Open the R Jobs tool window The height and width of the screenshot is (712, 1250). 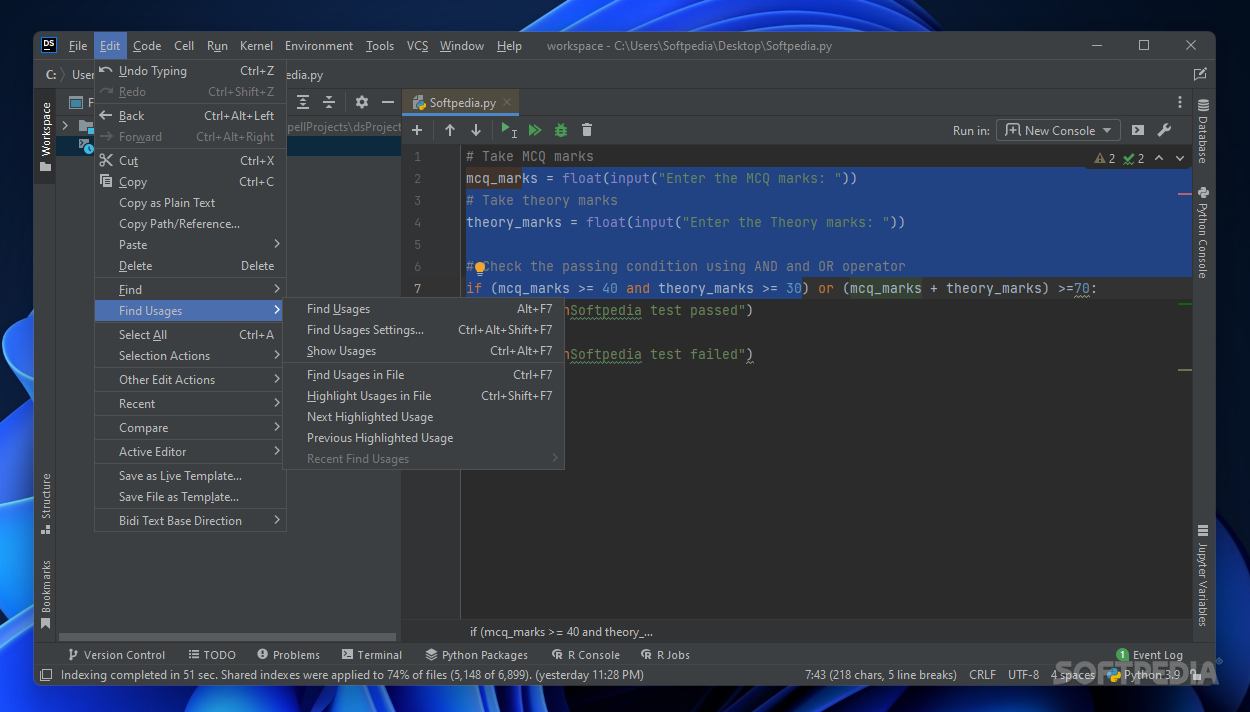tap(665, 655)
